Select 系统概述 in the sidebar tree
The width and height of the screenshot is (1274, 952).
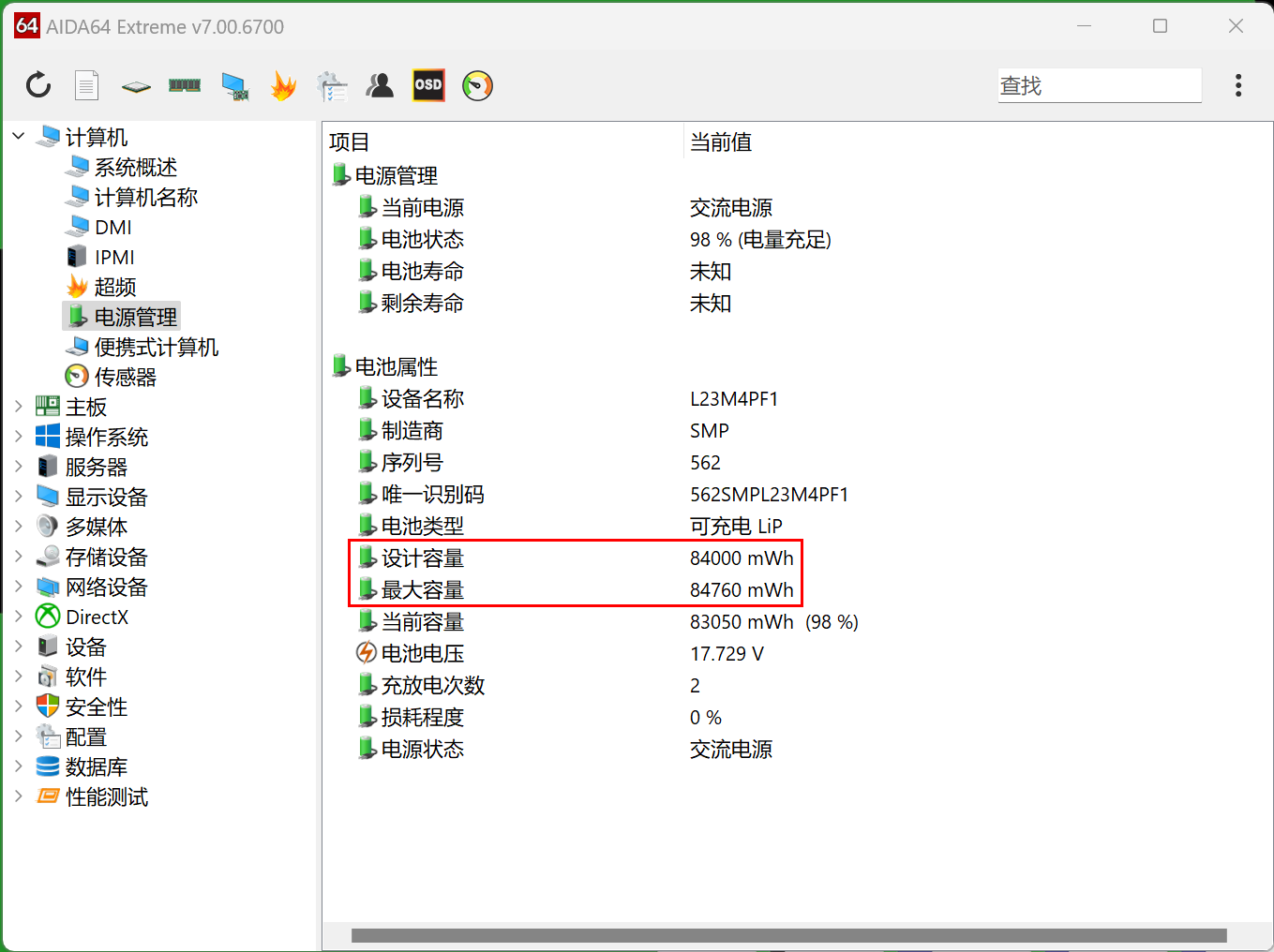pyautogui.click(x=135, y=167)
